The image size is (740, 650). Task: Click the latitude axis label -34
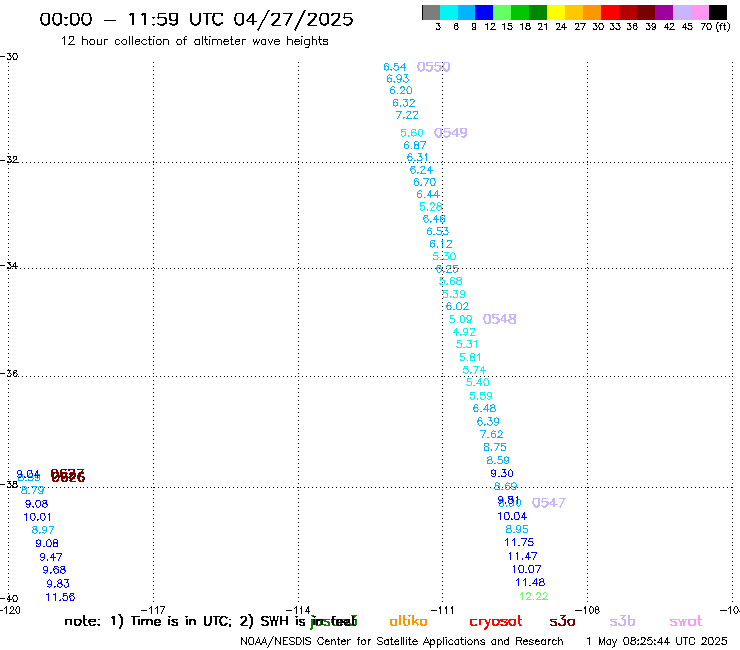[x=9, y=265]
